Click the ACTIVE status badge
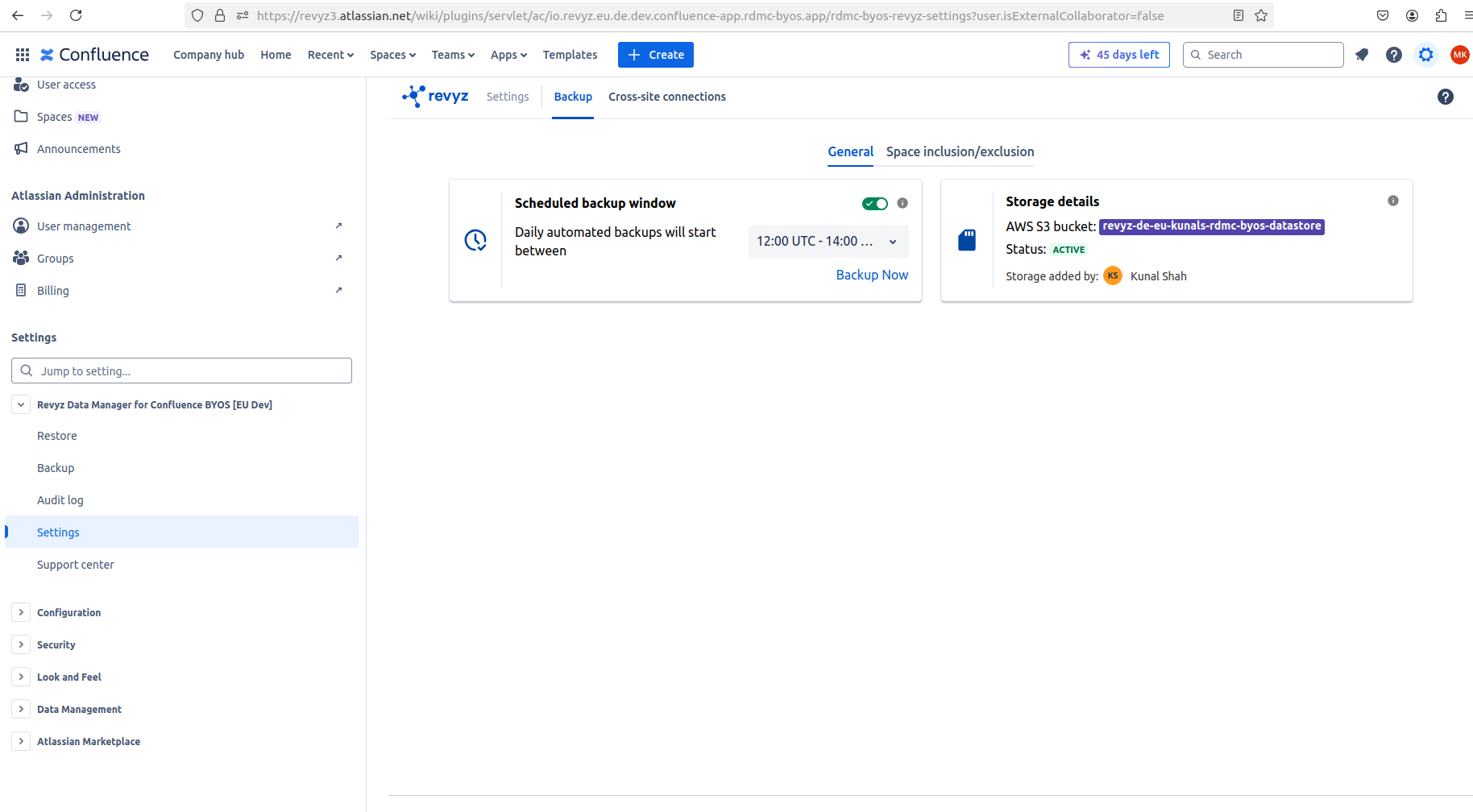The width and height of the screenshot is (1473, 812). (x=1068, y=250)
